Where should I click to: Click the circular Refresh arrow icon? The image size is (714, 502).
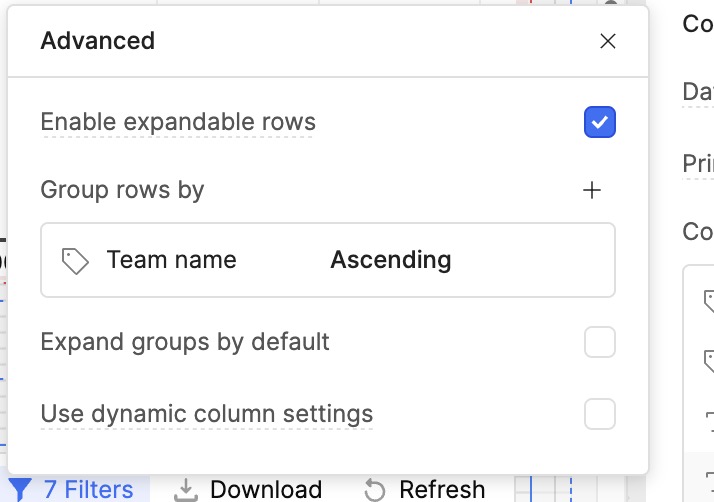pos(375,490)
